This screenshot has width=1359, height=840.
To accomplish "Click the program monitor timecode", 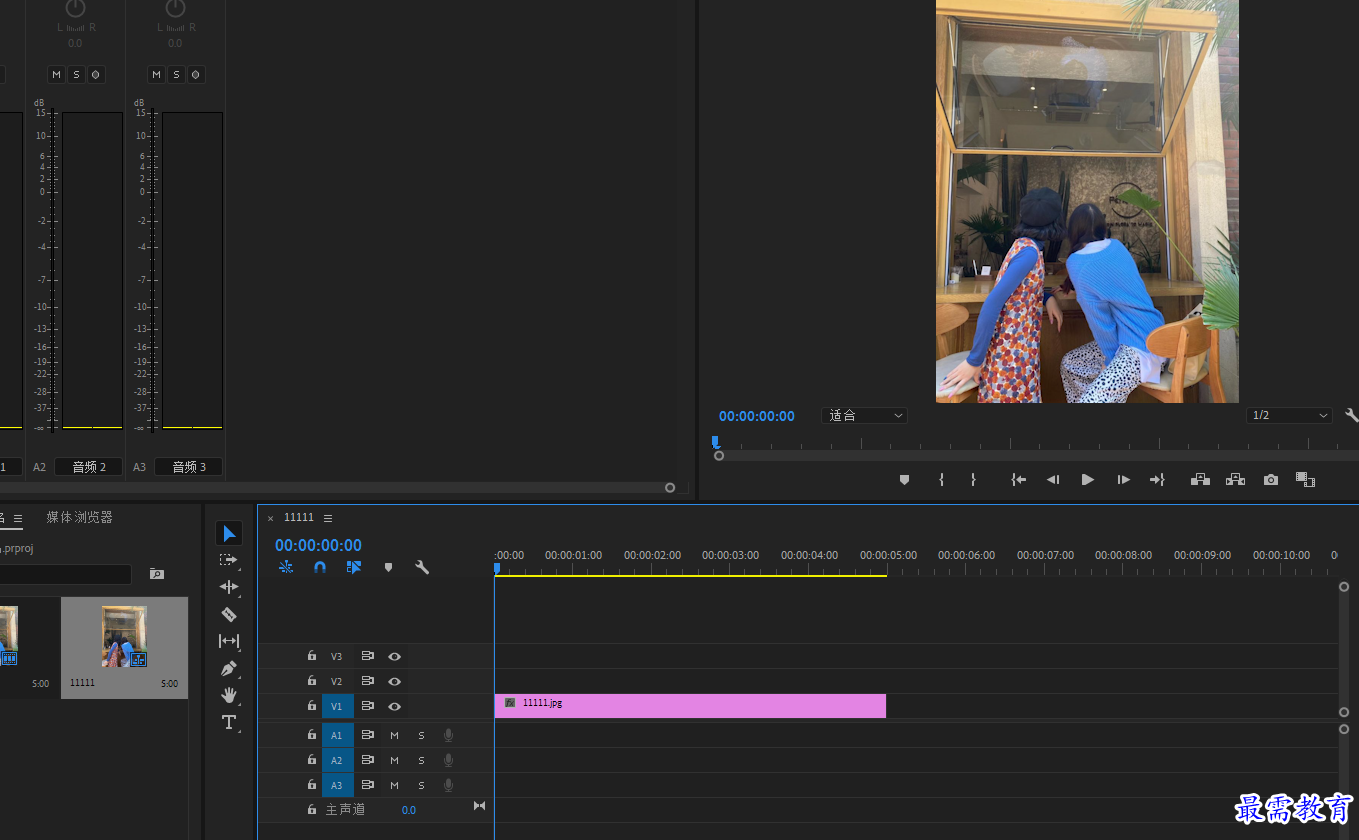I will [x=757, y=416].
